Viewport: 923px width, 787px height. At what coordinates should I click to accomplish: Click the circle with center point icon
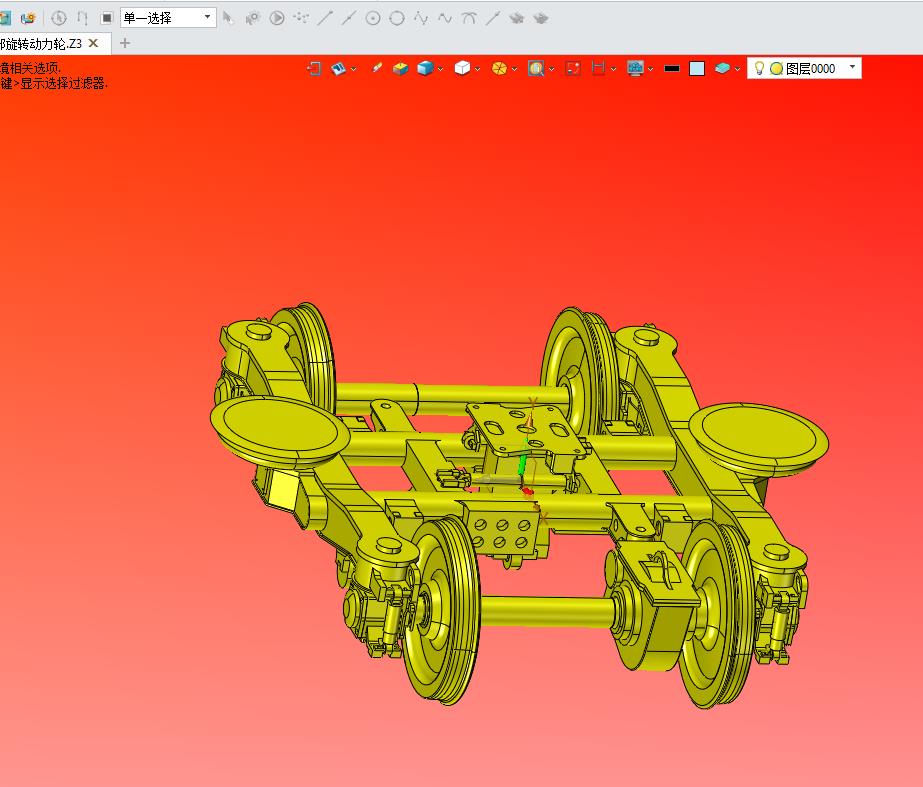click(373, 18)
